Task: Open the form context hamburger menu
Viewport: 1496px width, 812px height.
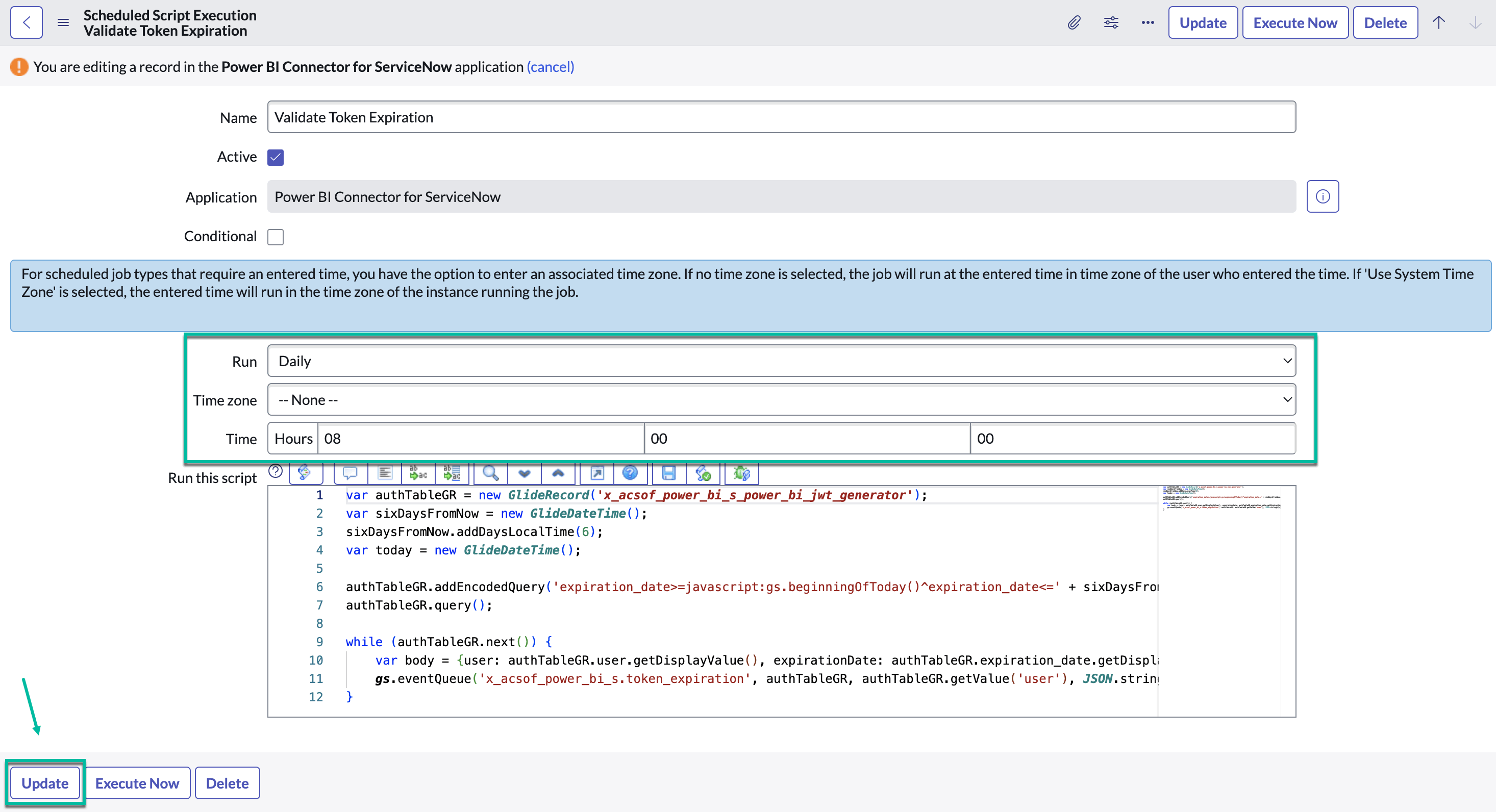Action: [x=63, y=22]
